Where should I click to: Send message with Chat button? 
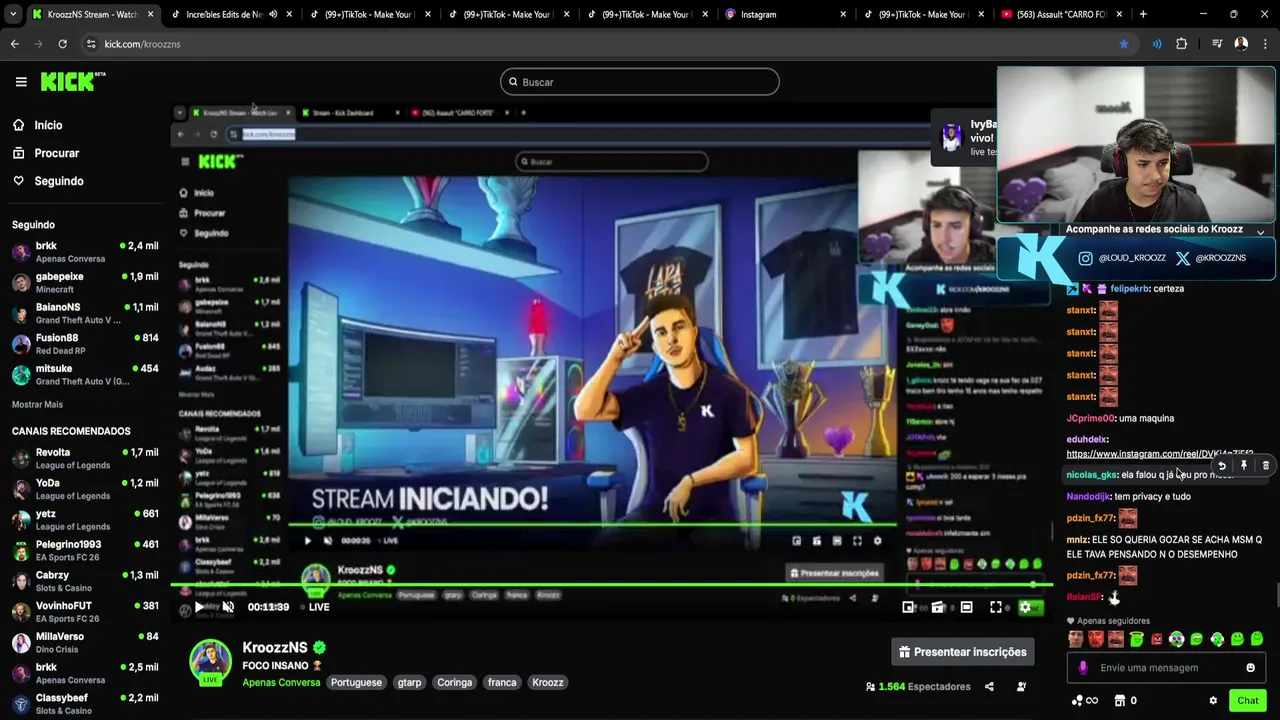coord(1247,700)
